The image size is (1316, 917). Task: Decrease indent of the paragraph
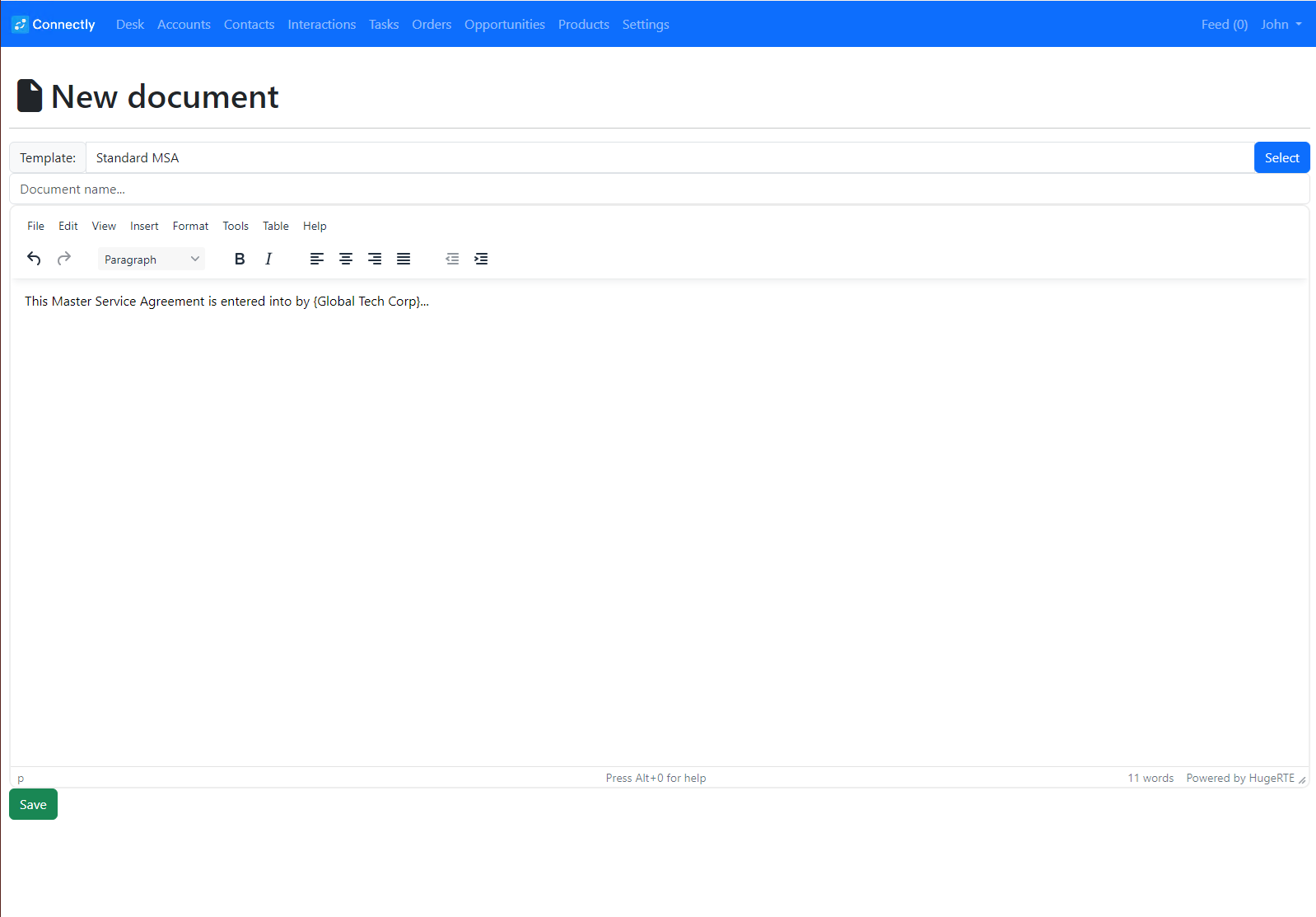tap(452, 259)
